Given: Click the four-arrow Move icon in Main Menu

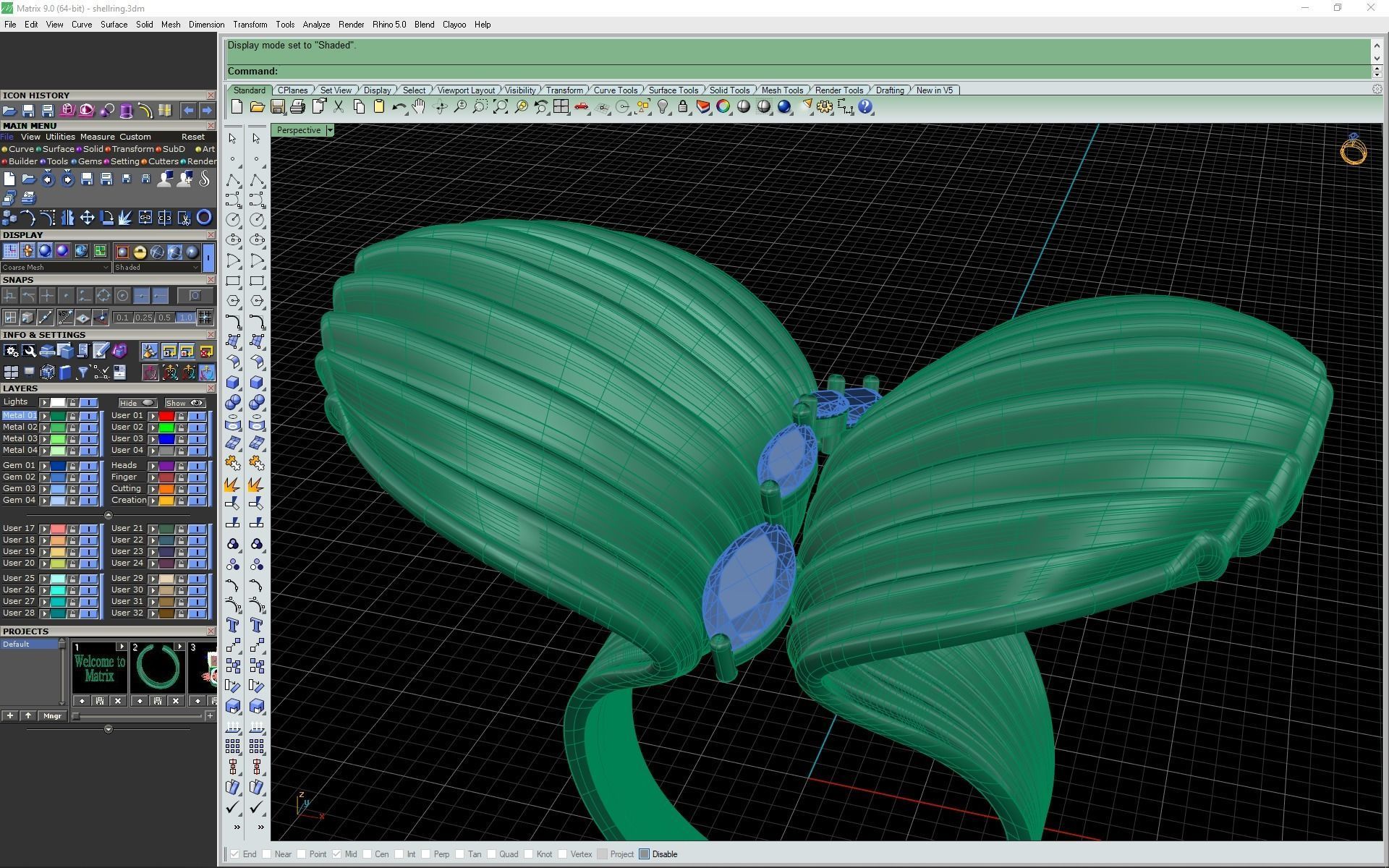Looking at the screenshot, I should click(x=87, y=217).
